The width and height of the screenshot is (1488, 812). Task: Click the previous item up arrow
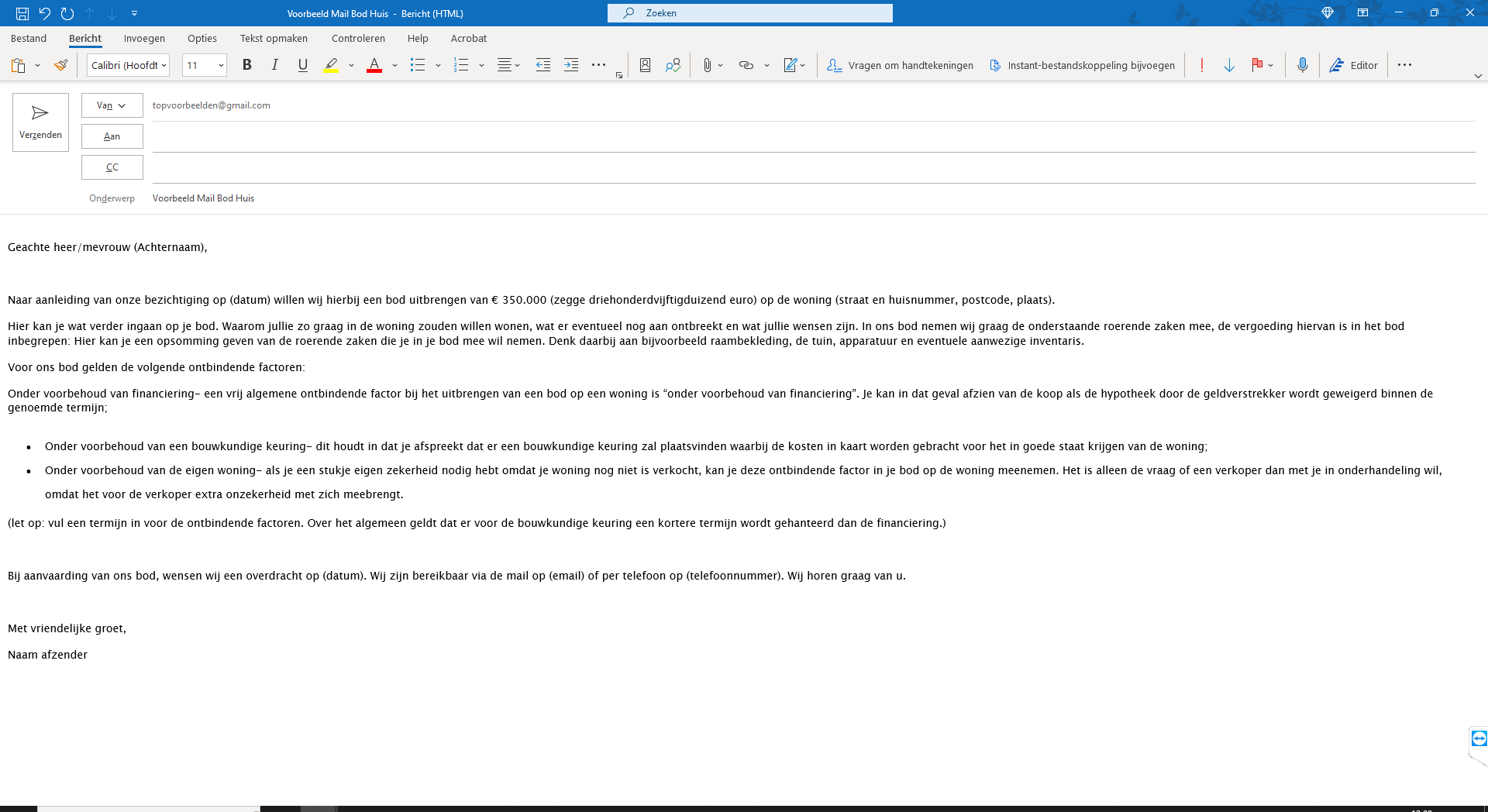90,13
